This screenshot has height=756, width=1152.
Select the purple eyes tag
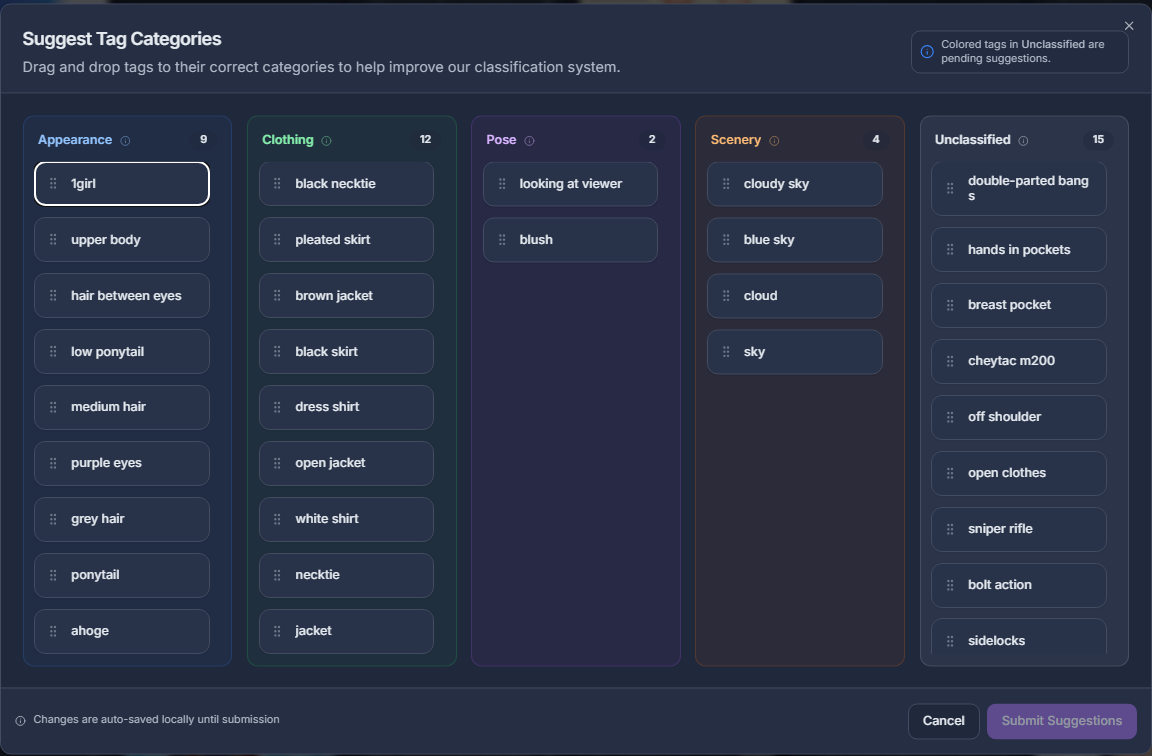coord(122,463)
